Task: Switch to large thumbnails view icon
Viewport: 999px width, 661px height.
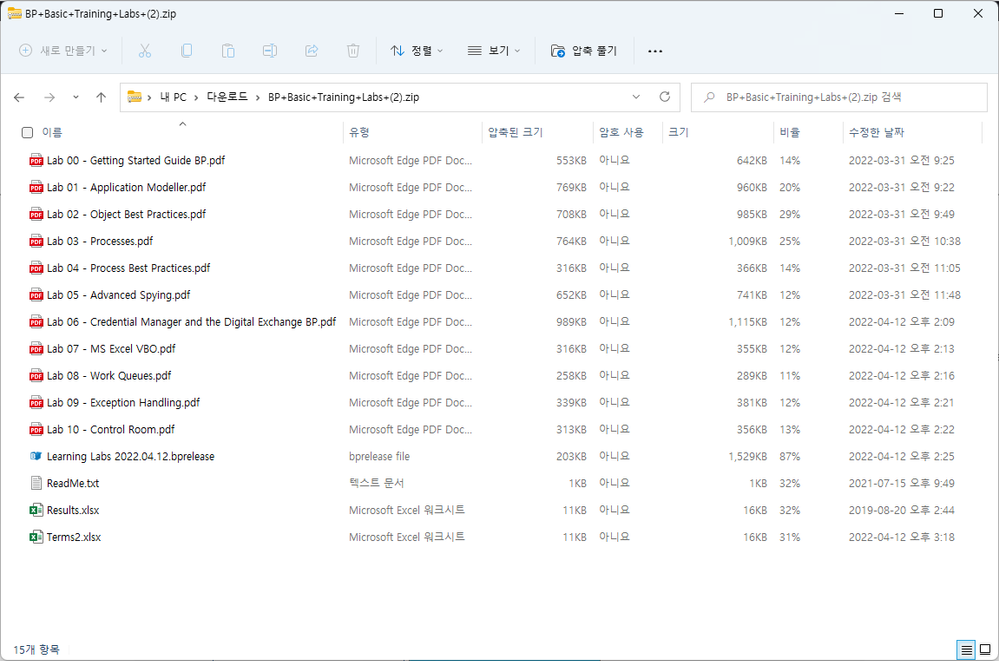Action: 984,650
